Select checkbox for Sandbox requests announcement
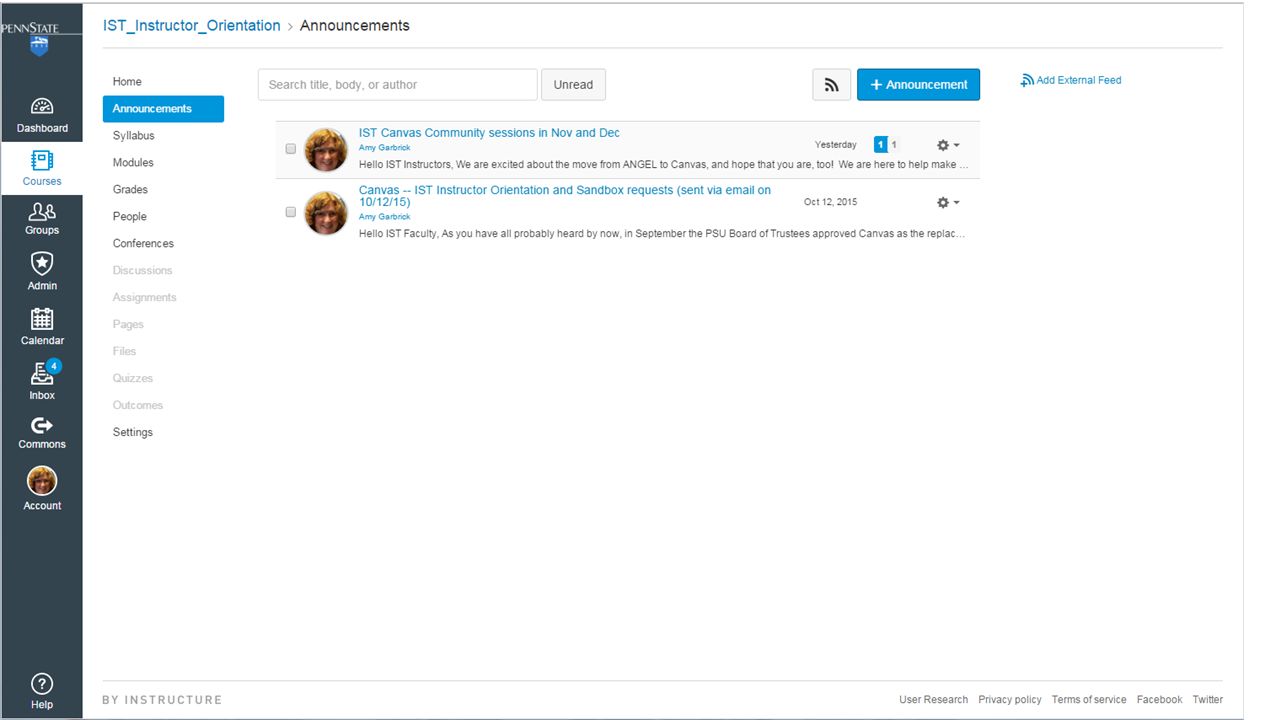Viewport: 1280px width, 720px height. click(x=291, y=212)
